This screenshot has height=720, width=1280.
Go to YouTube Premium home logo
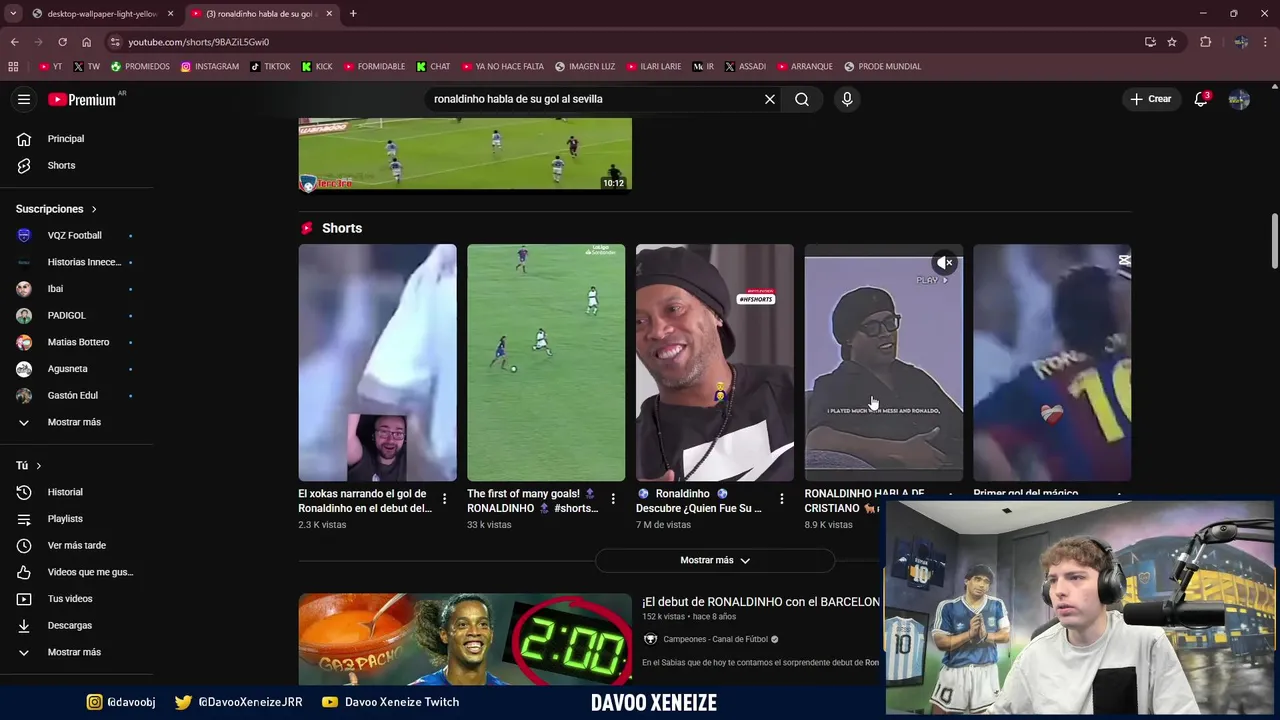pos(82,99)
